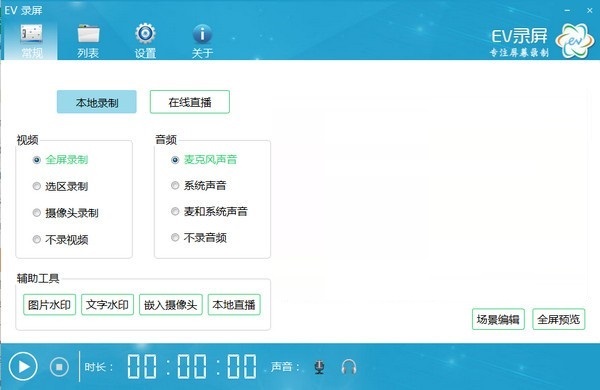Image resolution: width=600 pixels, height=390 pixels.
Task: Open the 关于 about tab
Action: [x=202, y=41]
